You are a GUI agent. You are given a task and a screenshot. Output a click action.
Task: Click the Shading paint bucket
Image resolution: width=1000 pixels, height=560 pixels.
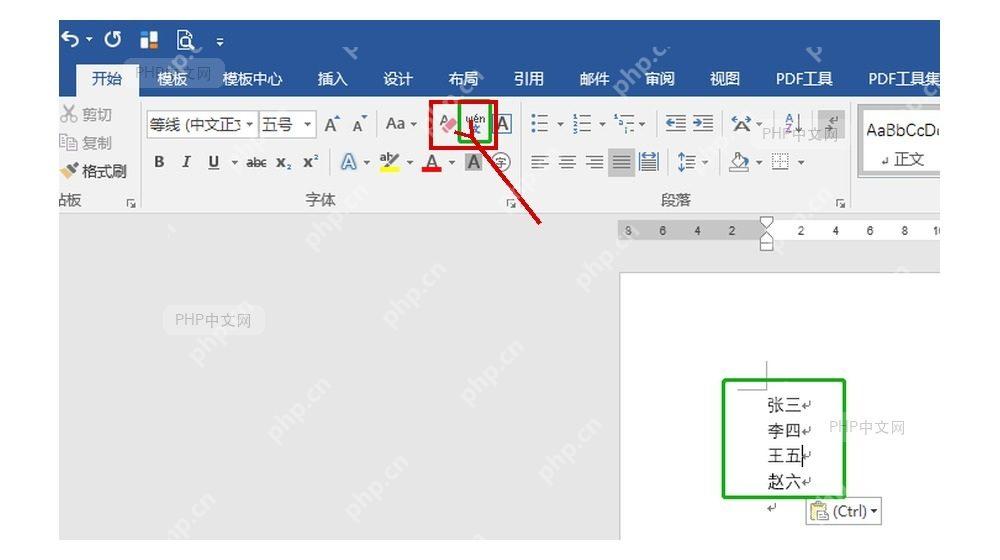(x=739, y=162)
